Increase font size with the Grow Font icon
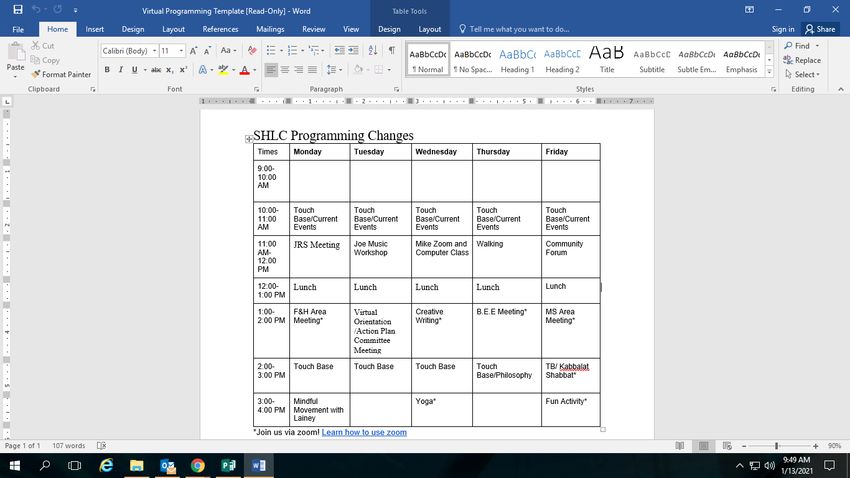This screenshot has height=478, width=850. click(194, 50)
